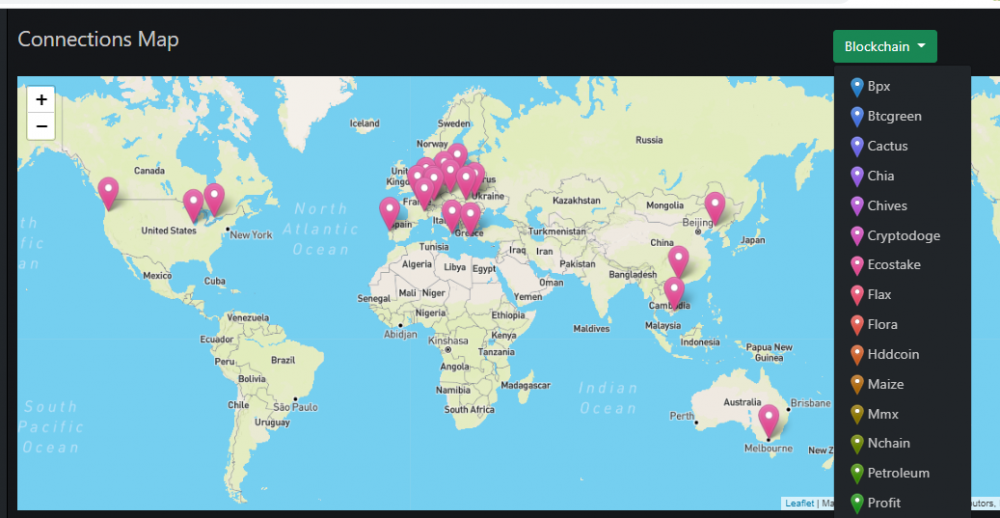This screenshot has width=1000, height=518.
Task: Pick Profit from the blockchain menu
Action: coord(902,503)
